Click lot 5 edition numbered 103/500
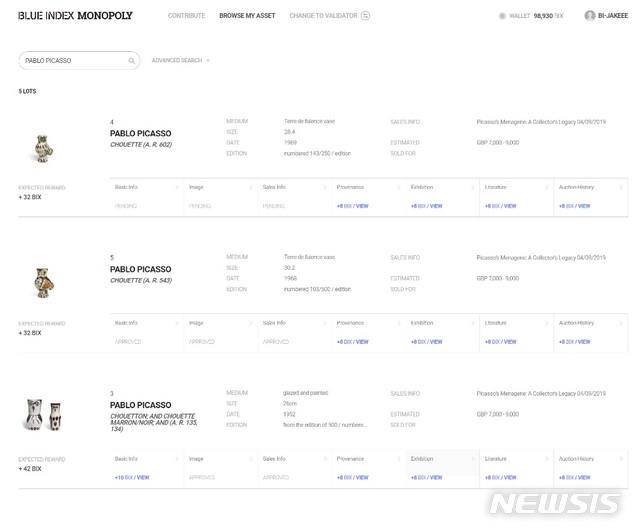Viewport: 640px width, 532px height. click(317, 289)
